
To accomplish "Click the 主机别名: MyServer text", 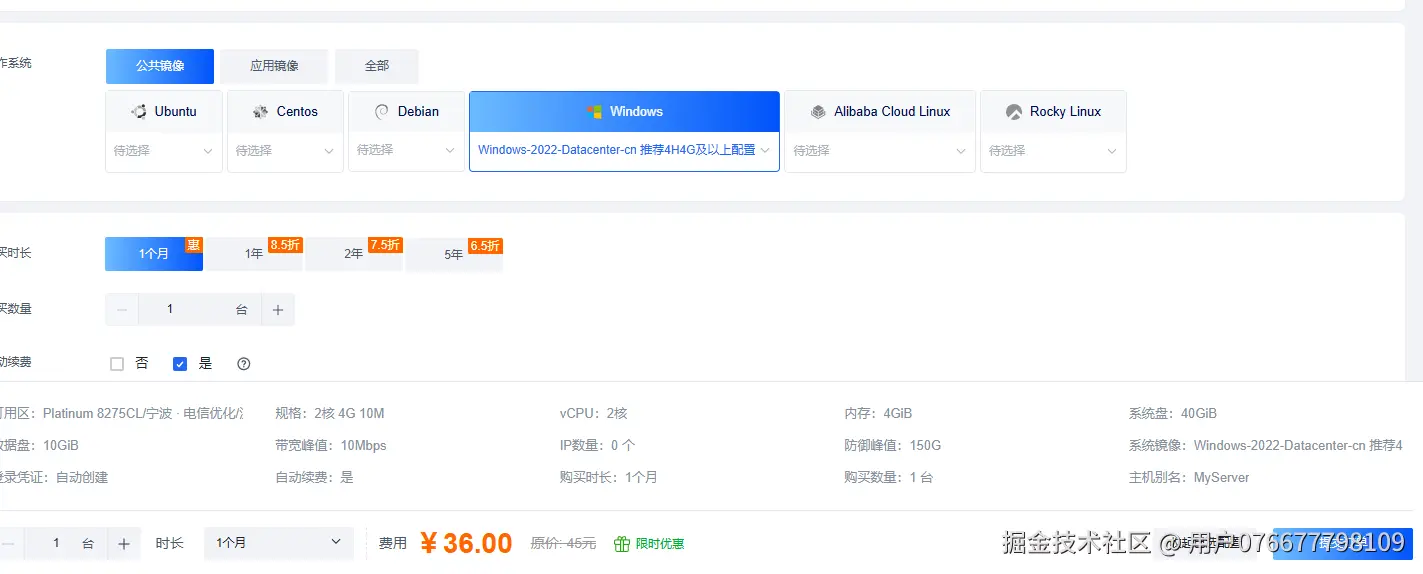I will pos(1189,478).
